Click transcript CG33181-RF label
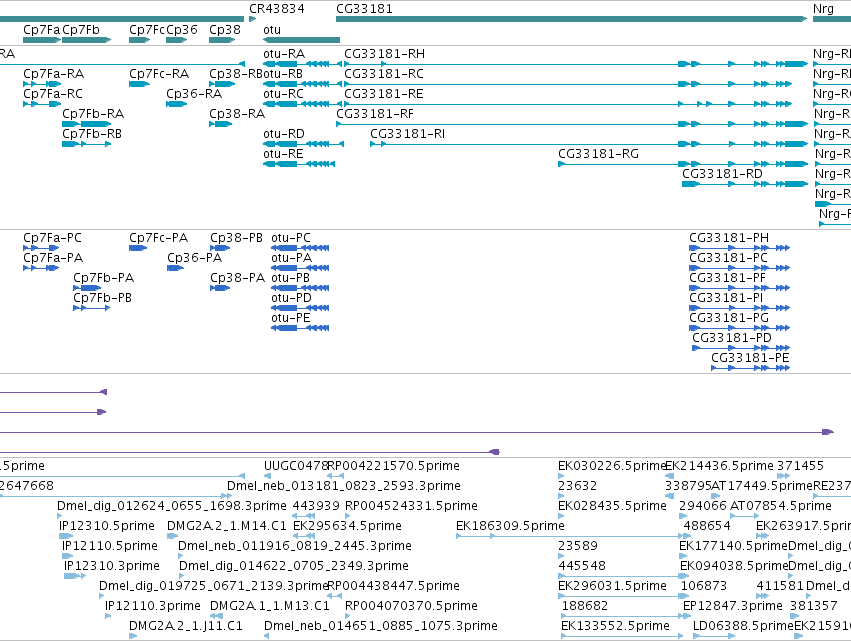Screen dimensions: 851x641 [374, 114]
